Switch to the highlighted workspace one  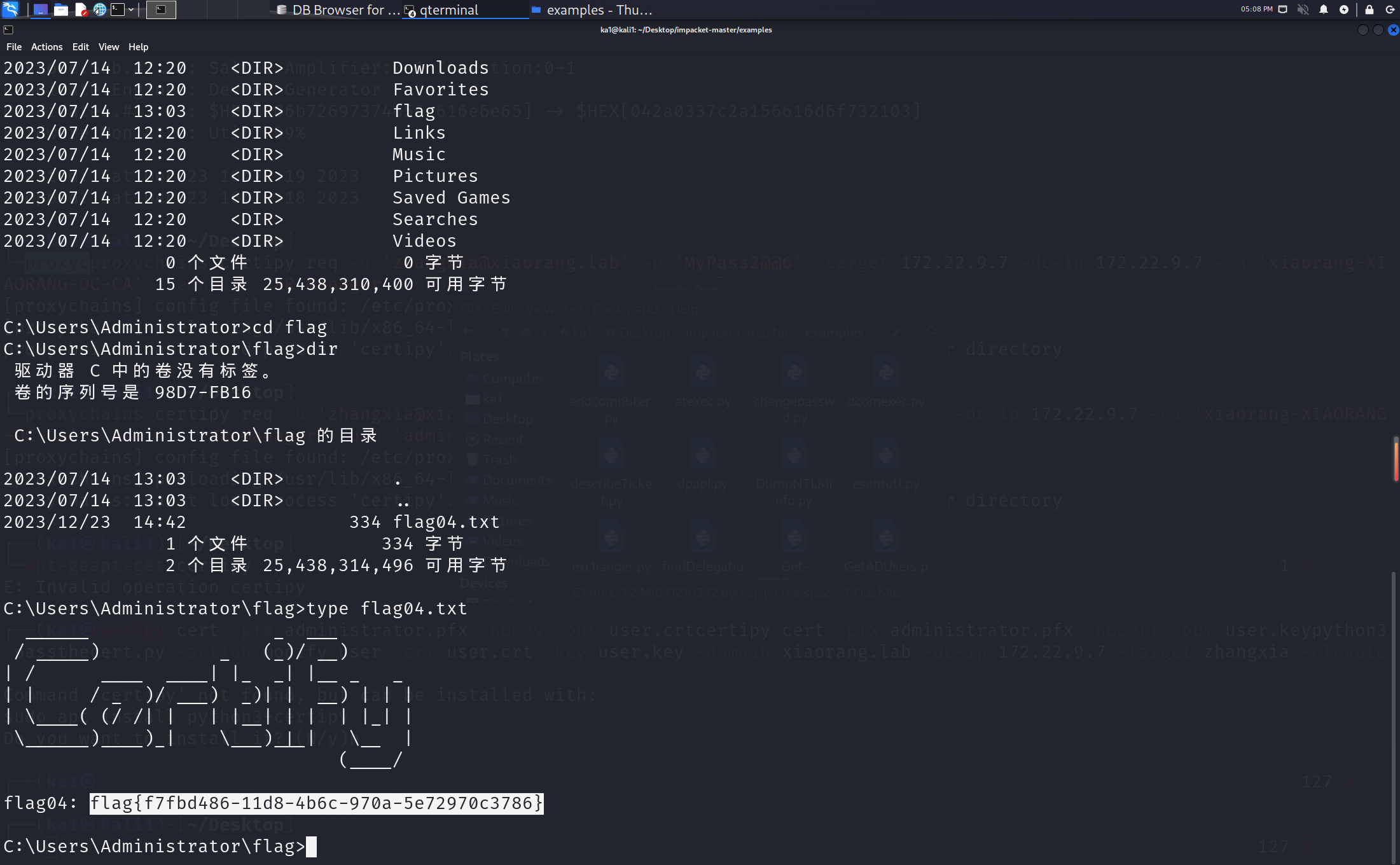click(x=161, y=10)
